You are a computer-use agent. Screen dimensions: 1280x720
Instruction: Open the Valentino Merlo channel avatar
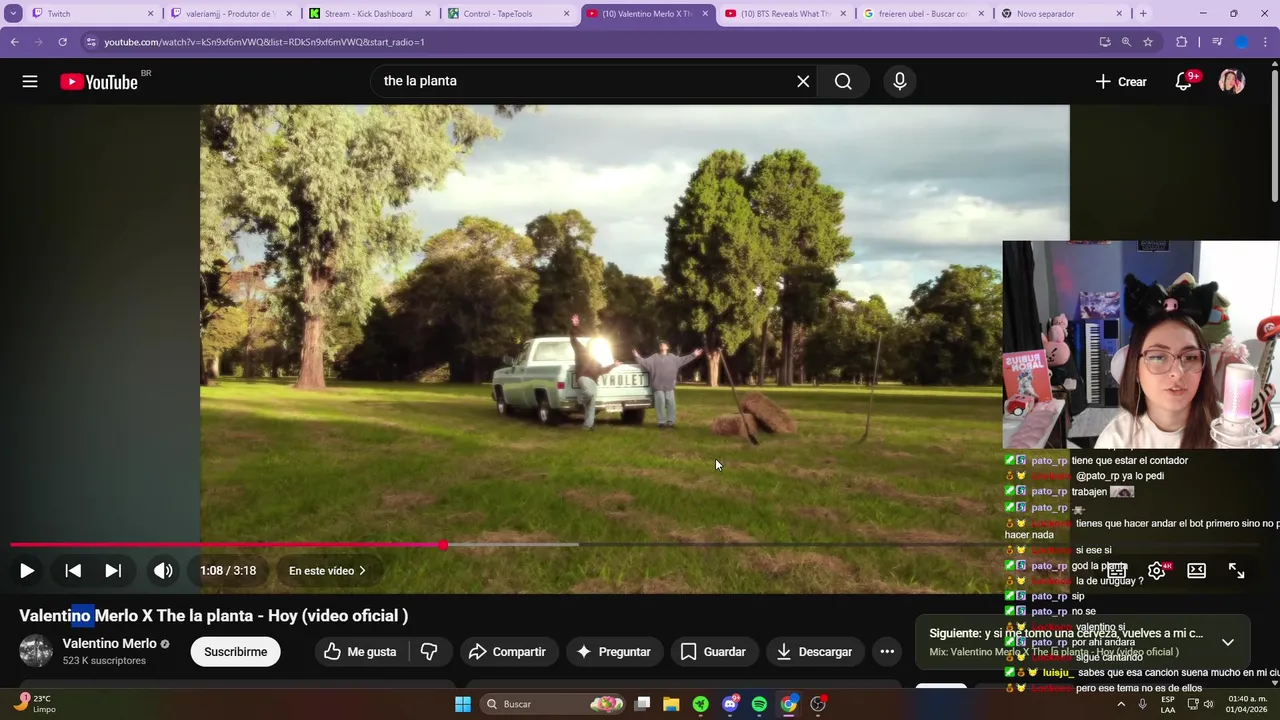(x=36, y=651)
